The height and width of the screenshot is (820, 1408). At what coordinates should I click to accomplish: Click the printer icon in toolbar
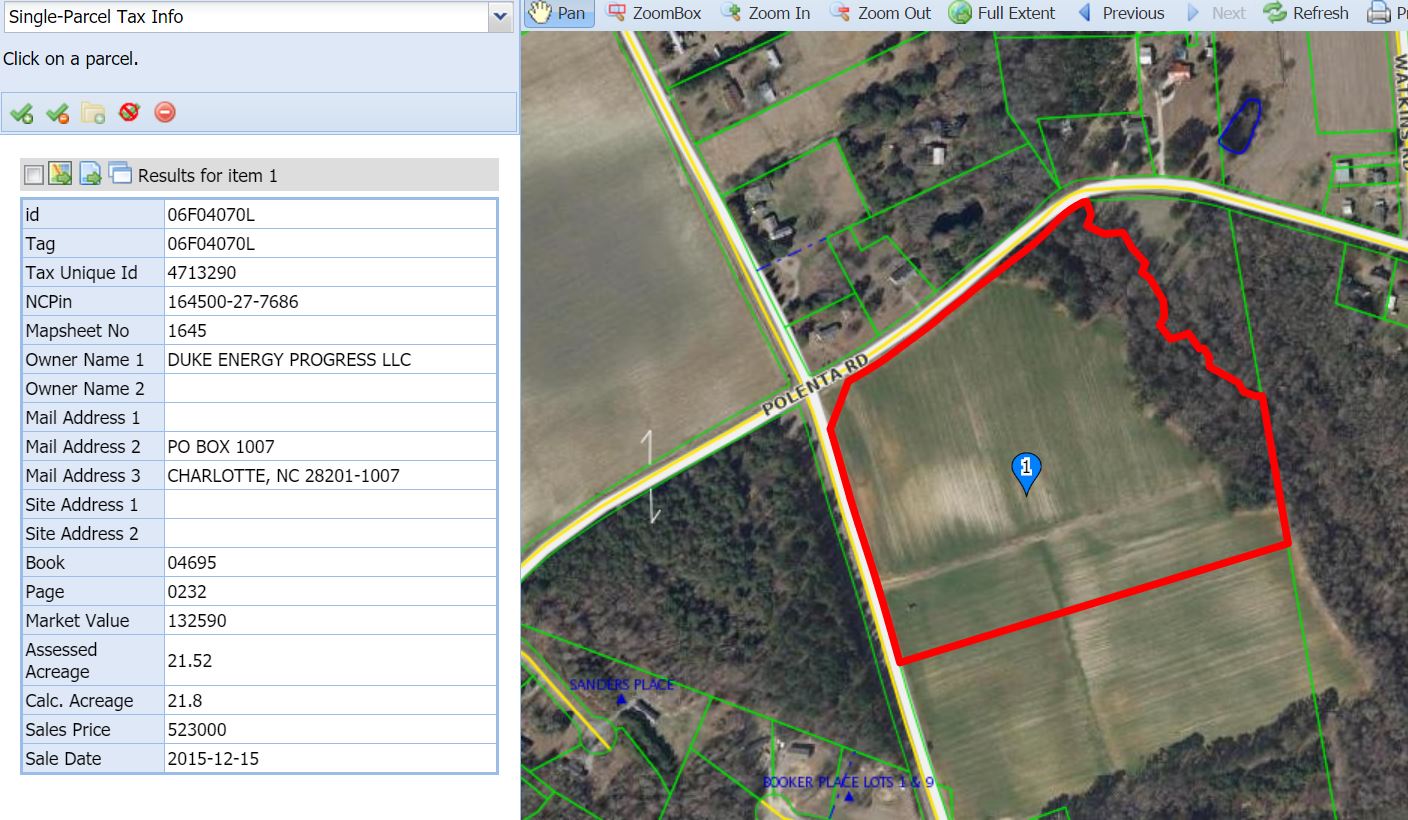(x=1379, y=13)
